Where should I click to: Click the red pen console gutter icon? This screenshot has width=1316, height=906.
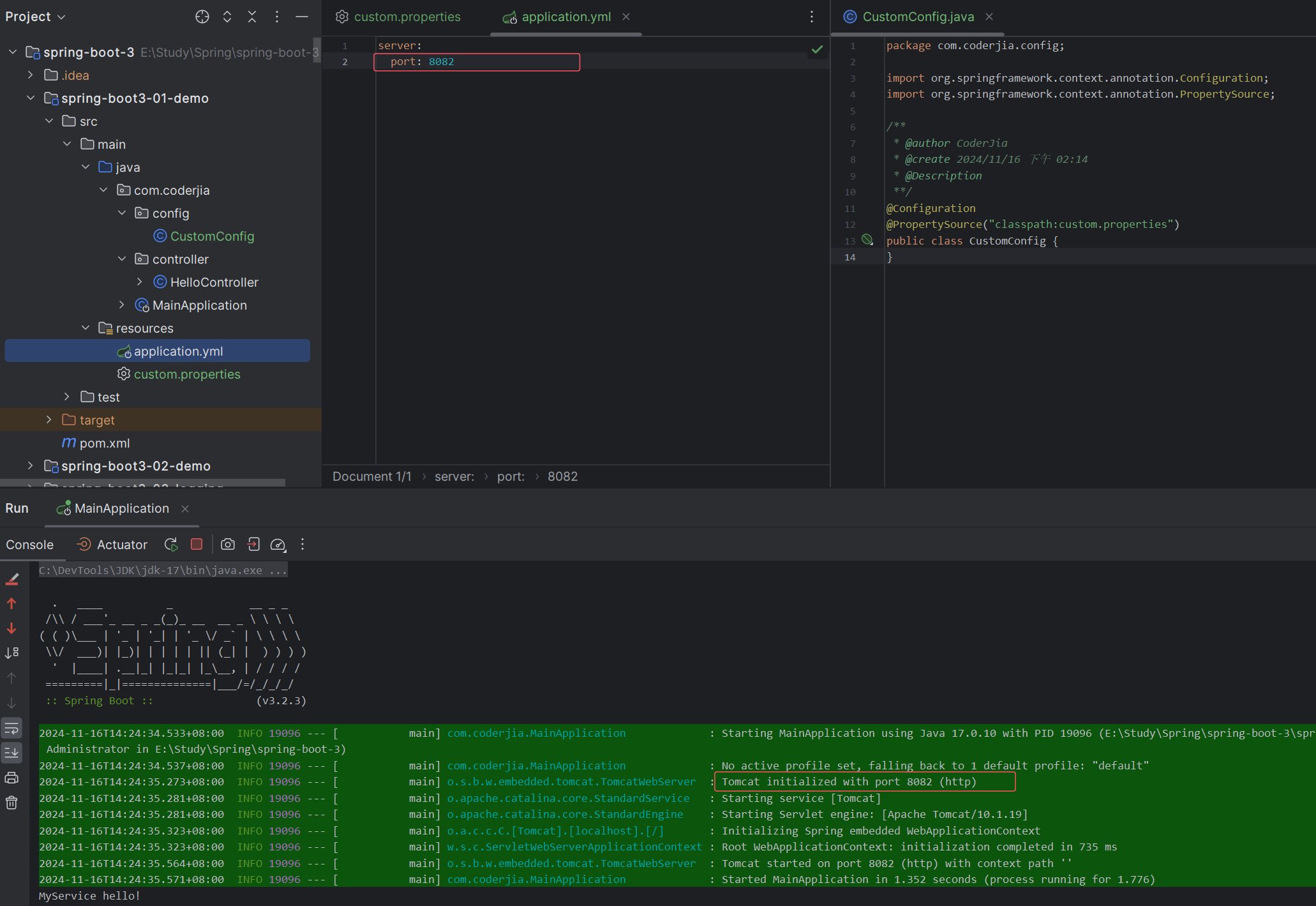(12, 580)
